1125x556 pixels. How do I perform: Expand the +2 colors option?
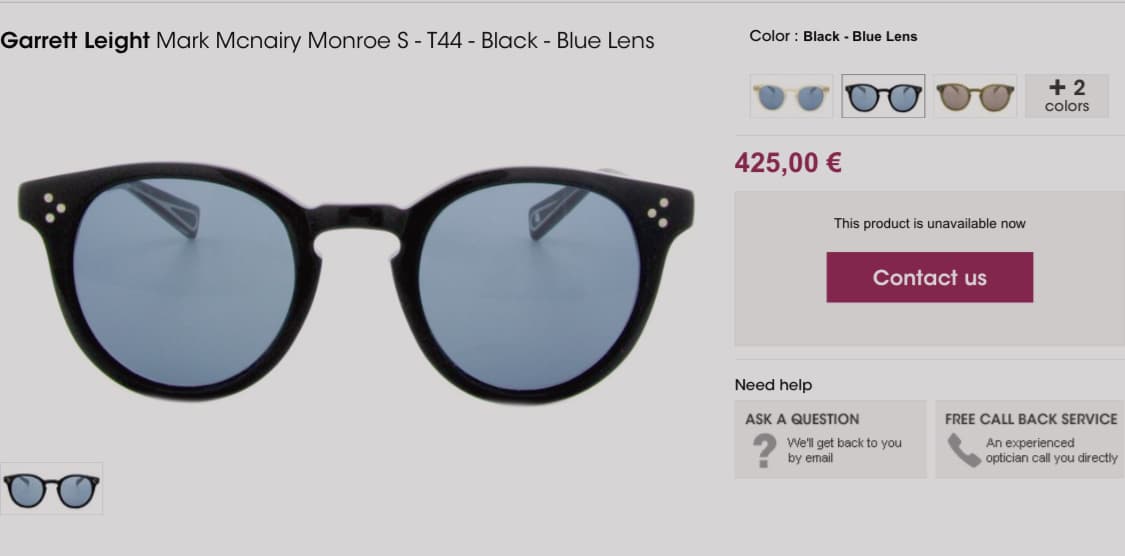point(1066,96)
